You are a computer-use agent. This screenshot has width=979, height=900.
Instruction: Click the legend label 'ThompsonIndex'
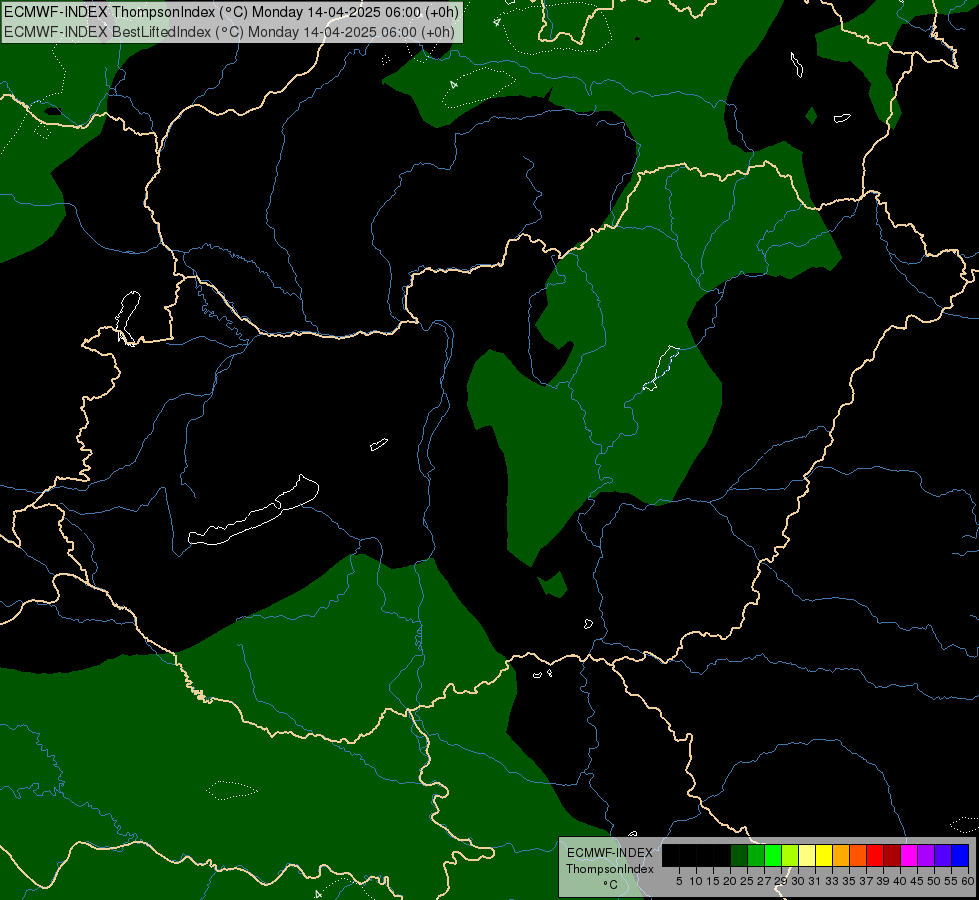coord(610,869)
